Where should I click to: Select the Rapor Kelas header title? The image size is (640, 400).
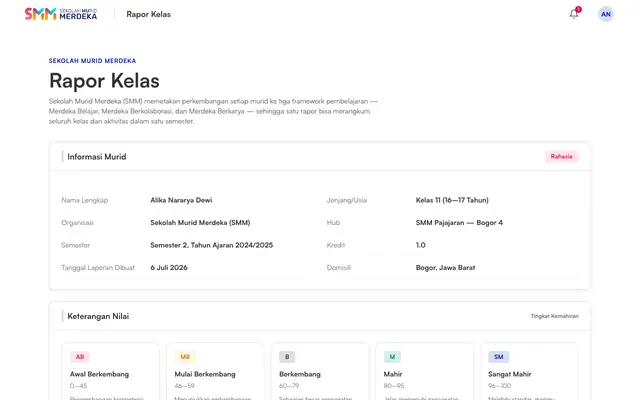coord(149,14)
